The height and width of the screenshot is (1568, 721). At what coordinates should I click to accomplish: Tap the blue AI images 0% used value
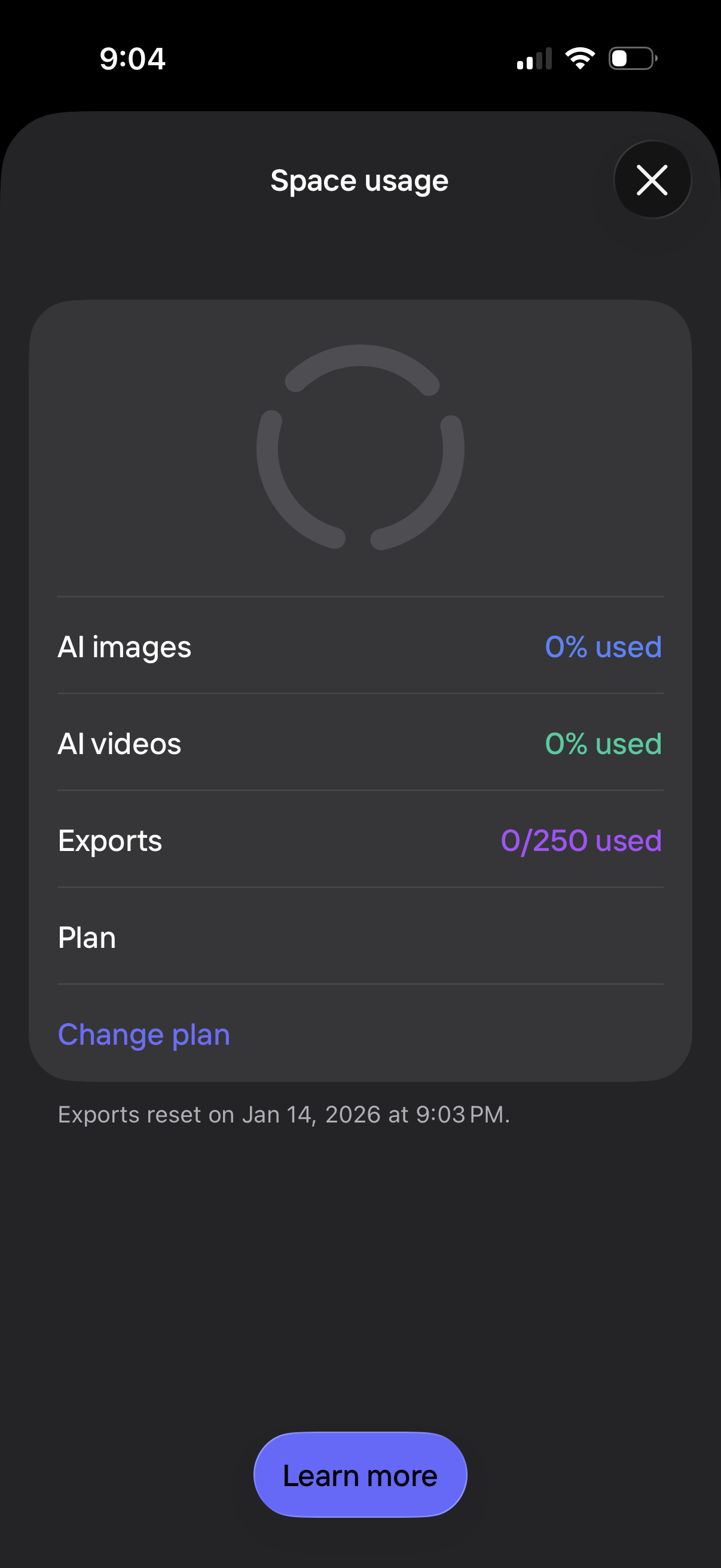click(603, 646)
